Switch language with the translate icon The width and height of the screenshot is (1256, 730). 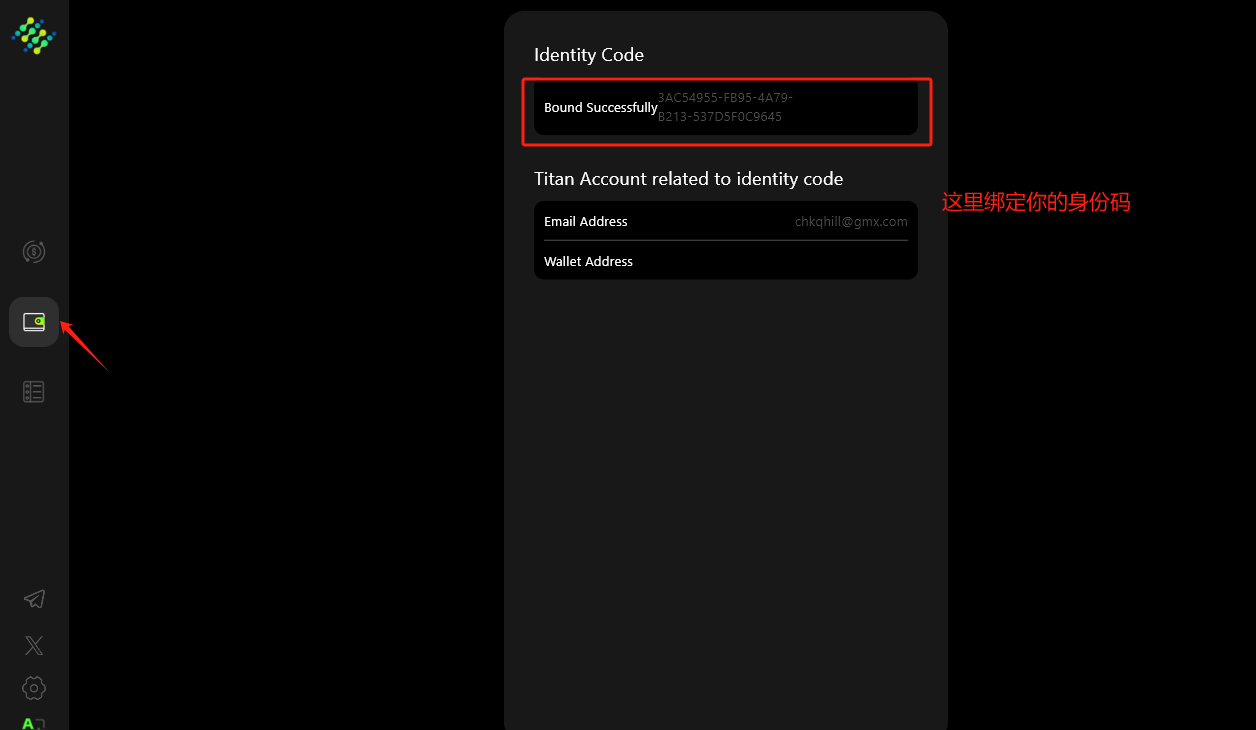point(34,723)
